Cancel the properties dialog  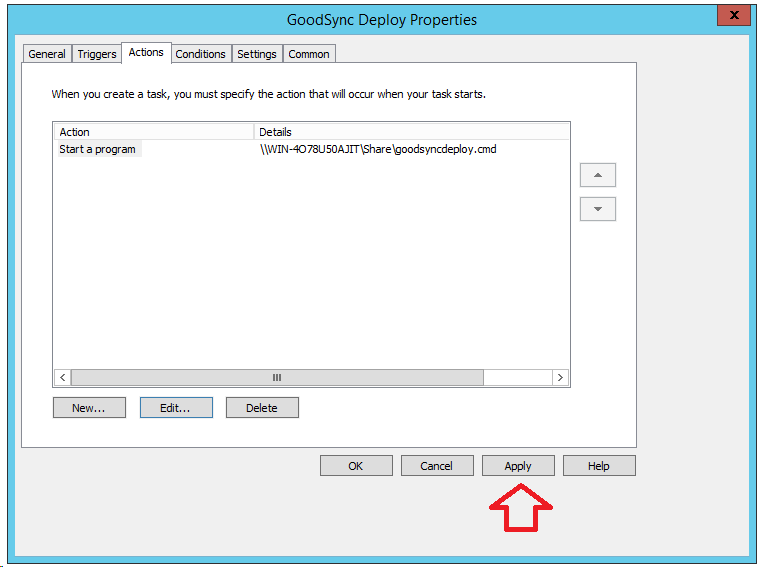click(437, 465)
